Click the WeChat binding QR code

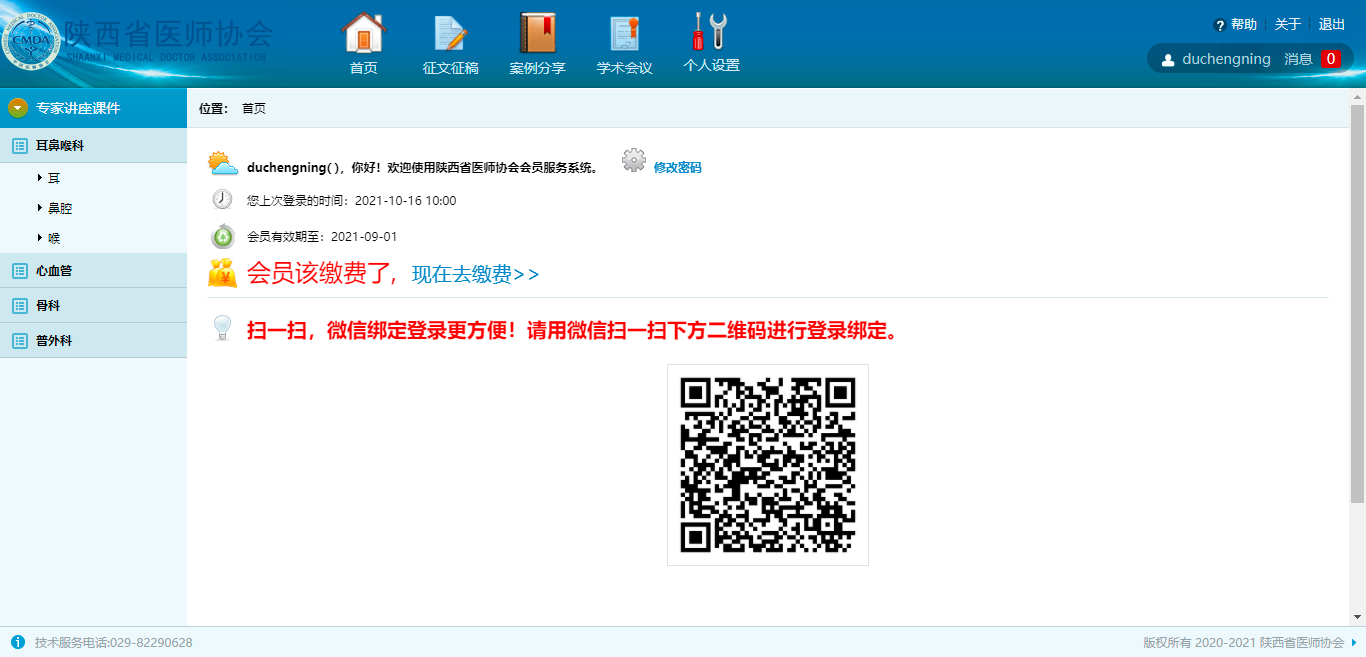point(768,465)
